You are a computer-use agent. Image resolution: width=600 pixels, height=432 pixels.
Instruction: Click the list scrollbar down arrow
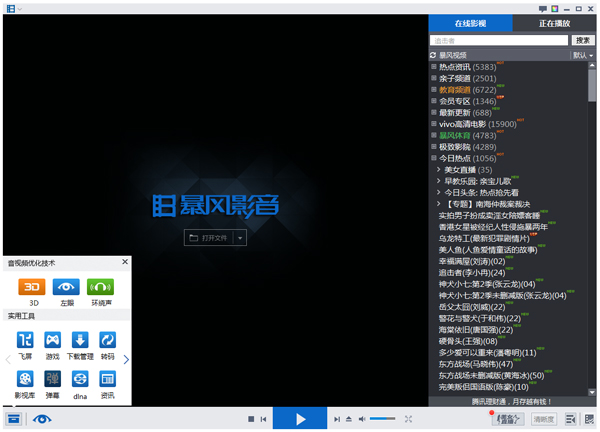592,392
